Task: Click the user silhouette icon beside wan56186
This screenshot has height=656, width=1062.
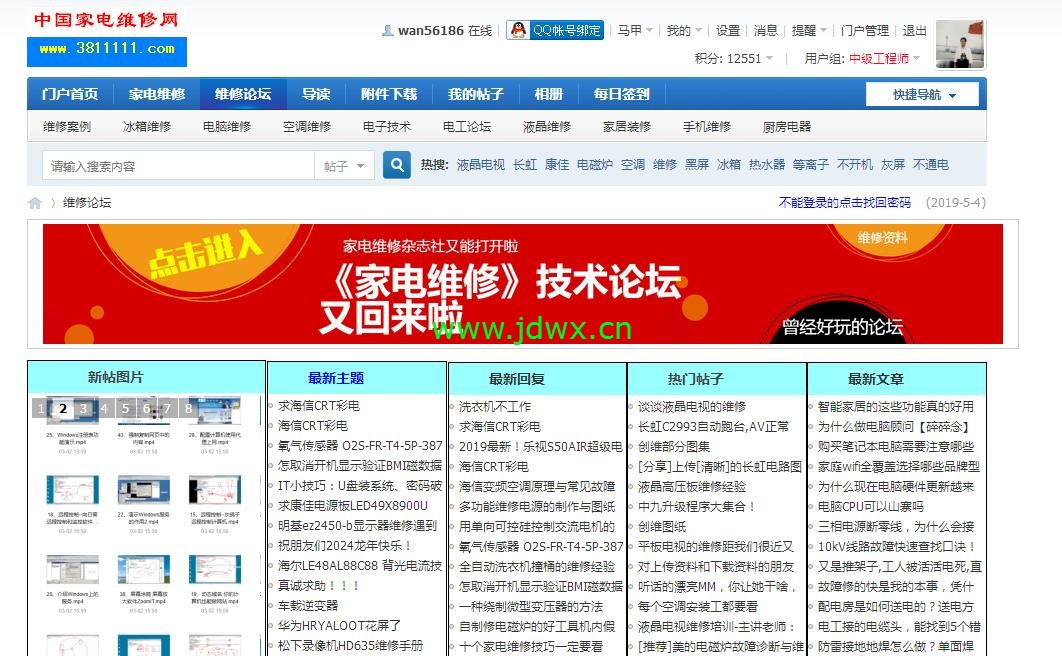Action: (x=387, y=30)
